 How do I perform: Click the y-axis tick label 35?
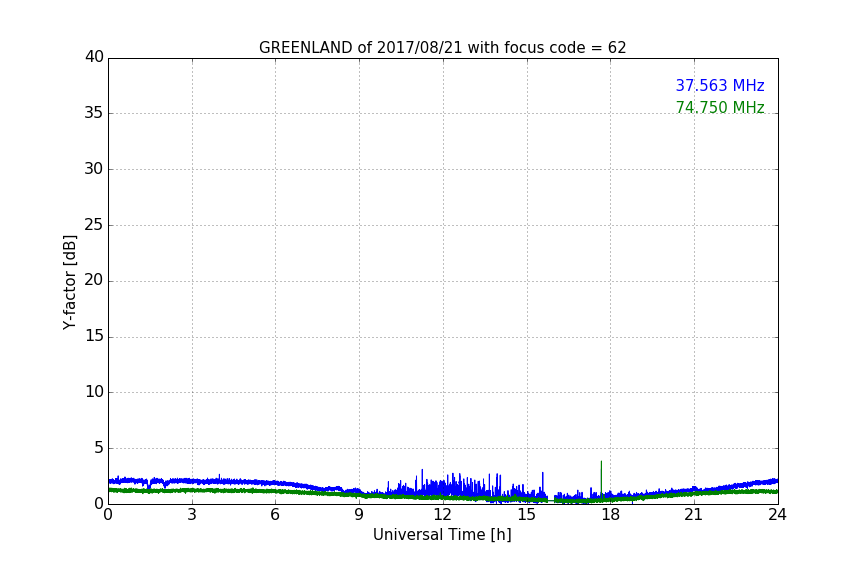(94, 113)
